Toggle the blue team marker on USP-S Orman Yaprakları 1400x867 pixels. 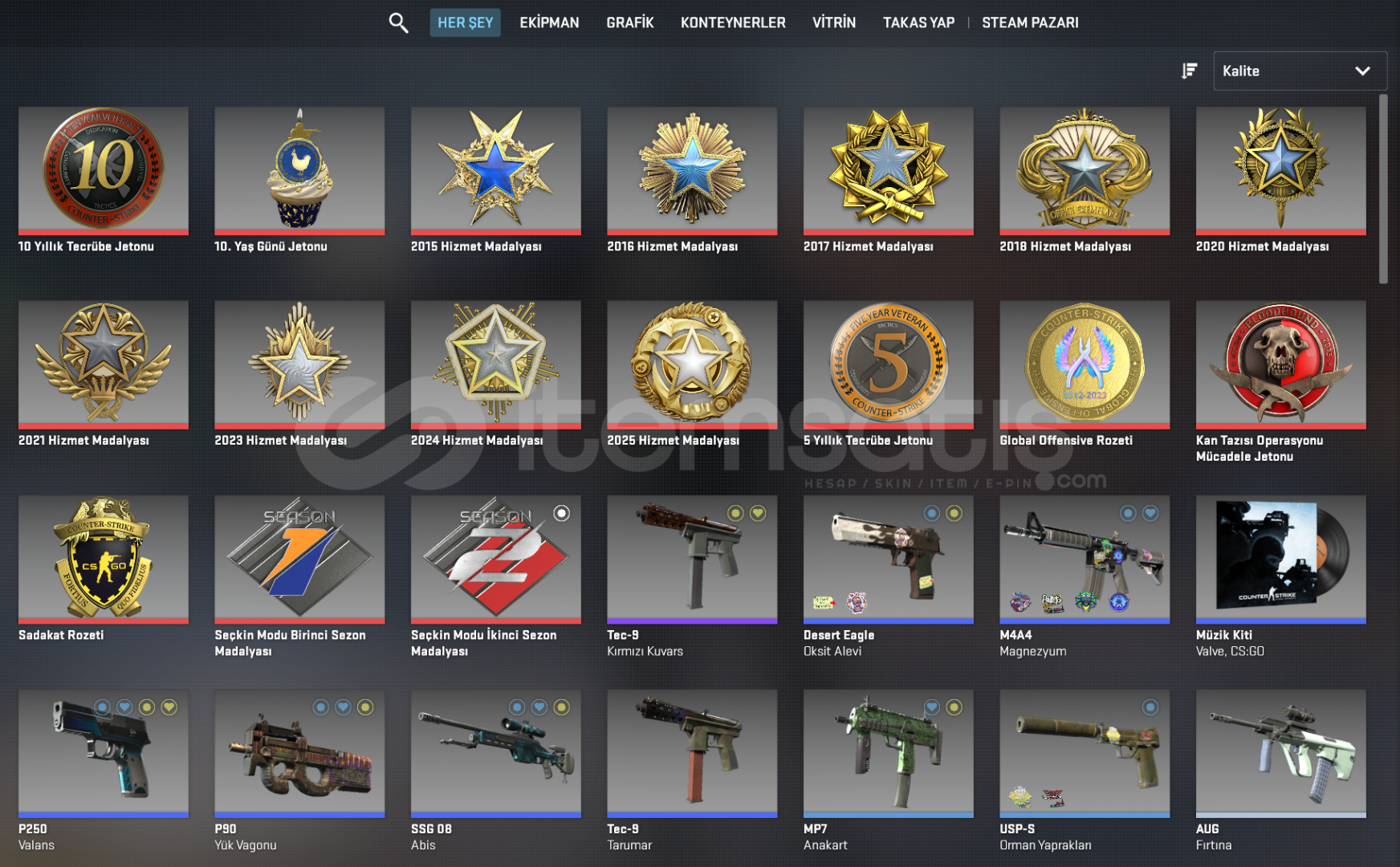1150,707
